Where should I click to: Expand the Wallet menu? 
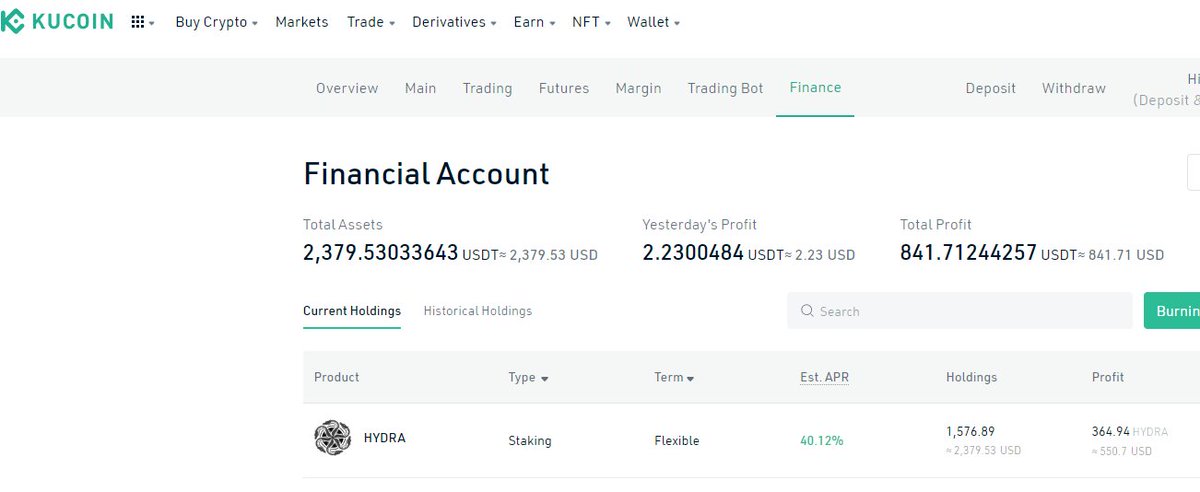click(654, 22)
